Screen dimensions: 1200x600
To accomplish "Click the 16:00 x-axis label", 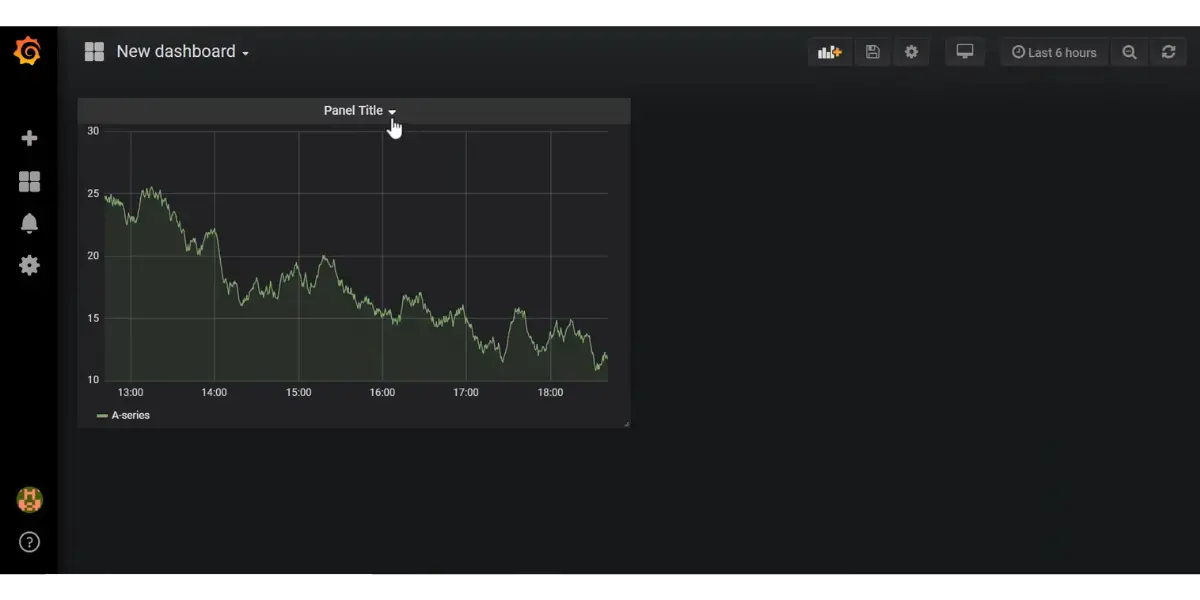I will pyautogui.click(x=382, y=393).
